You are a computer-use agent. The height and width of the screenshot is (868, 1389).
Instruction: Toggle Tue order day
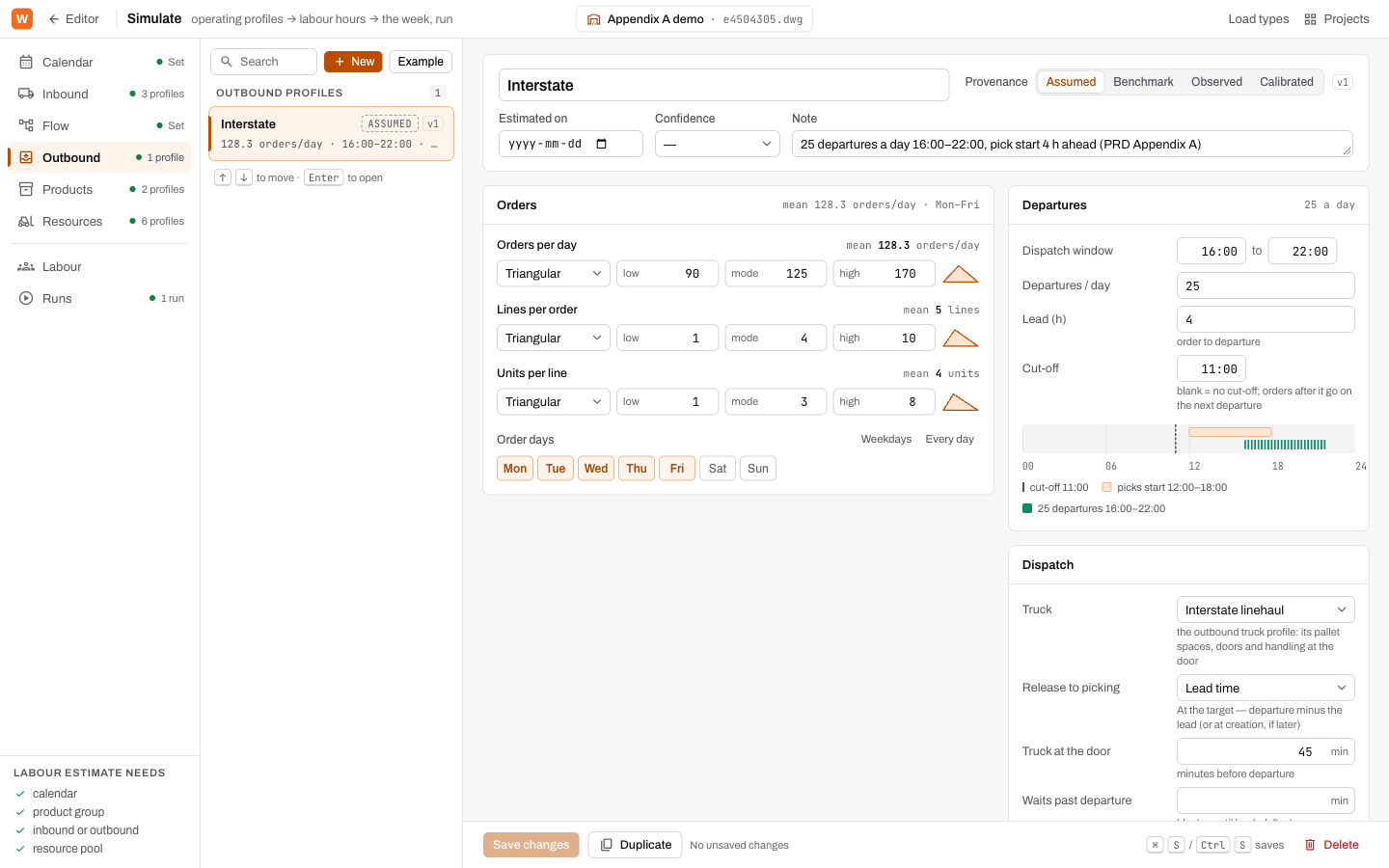556,469
